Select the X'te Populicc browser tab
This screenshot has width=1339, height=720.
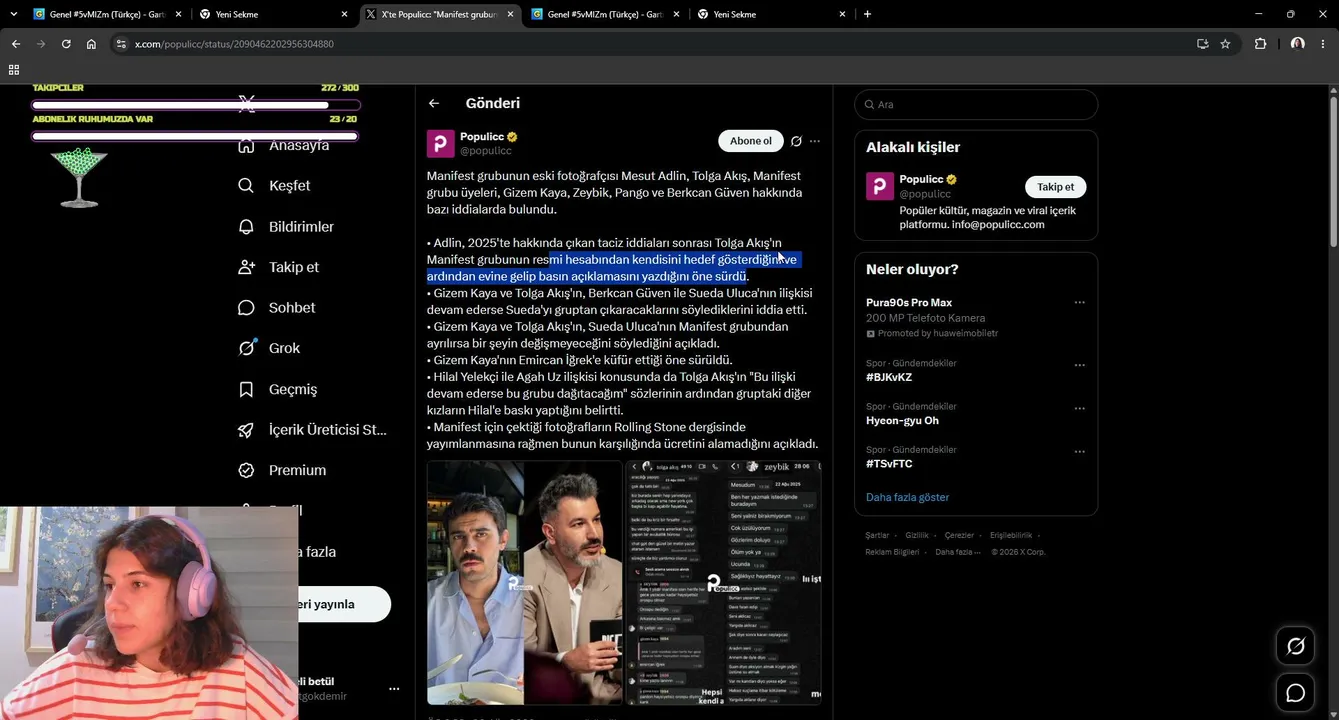tap(439, 14)
